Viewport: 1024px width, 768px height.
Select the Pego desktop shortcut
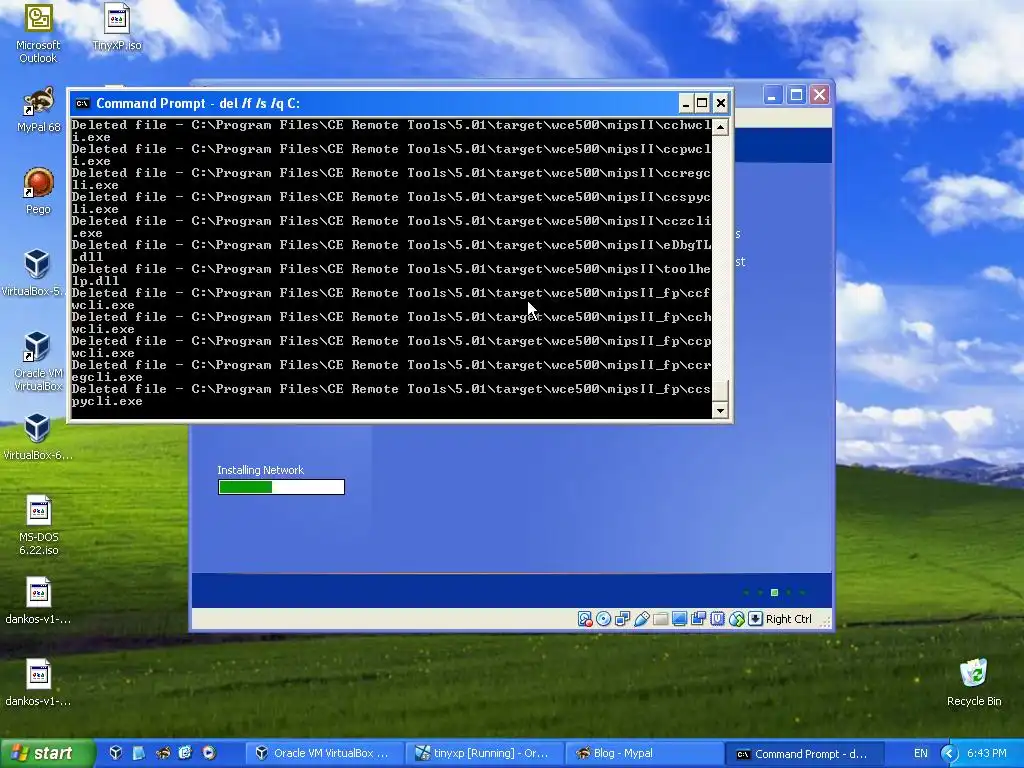click(38, 191)
